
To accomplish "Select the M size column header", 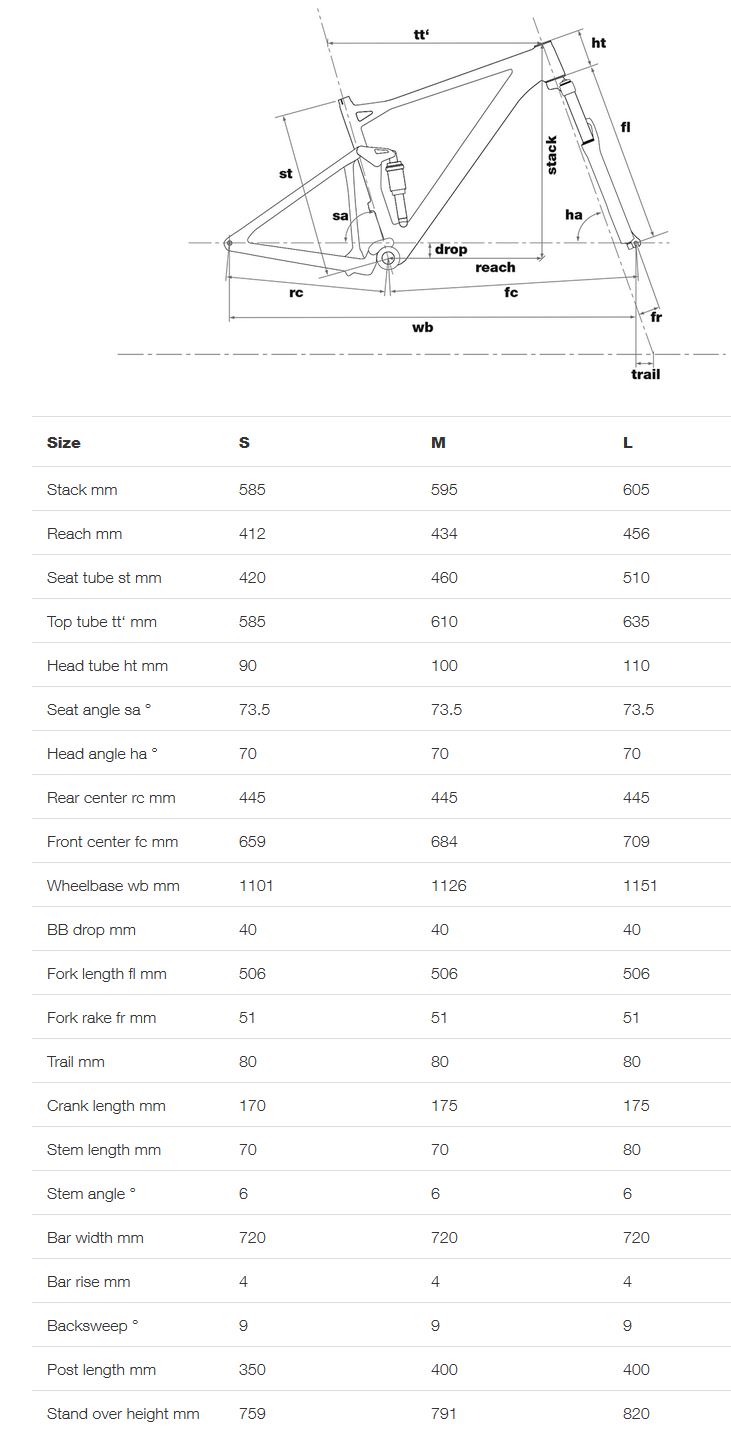I will [x=438, y=442].
